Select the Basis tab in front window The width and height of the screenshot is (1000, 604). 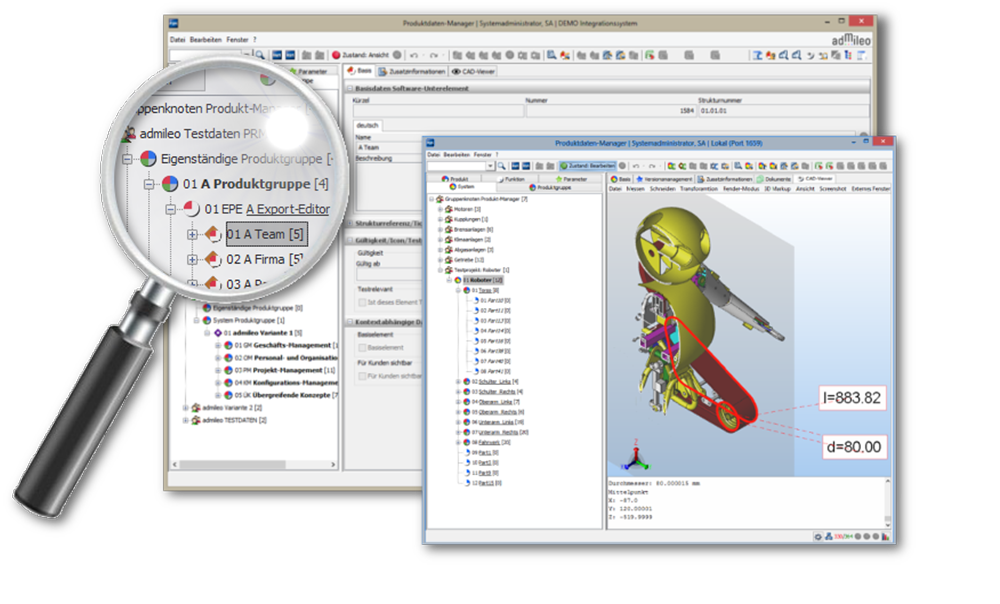(x=621, y=179)
